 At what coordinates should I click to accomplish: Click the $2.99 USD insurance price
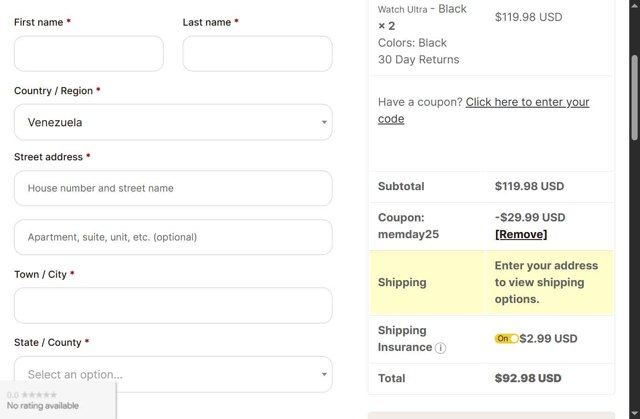tap(548, 339)
